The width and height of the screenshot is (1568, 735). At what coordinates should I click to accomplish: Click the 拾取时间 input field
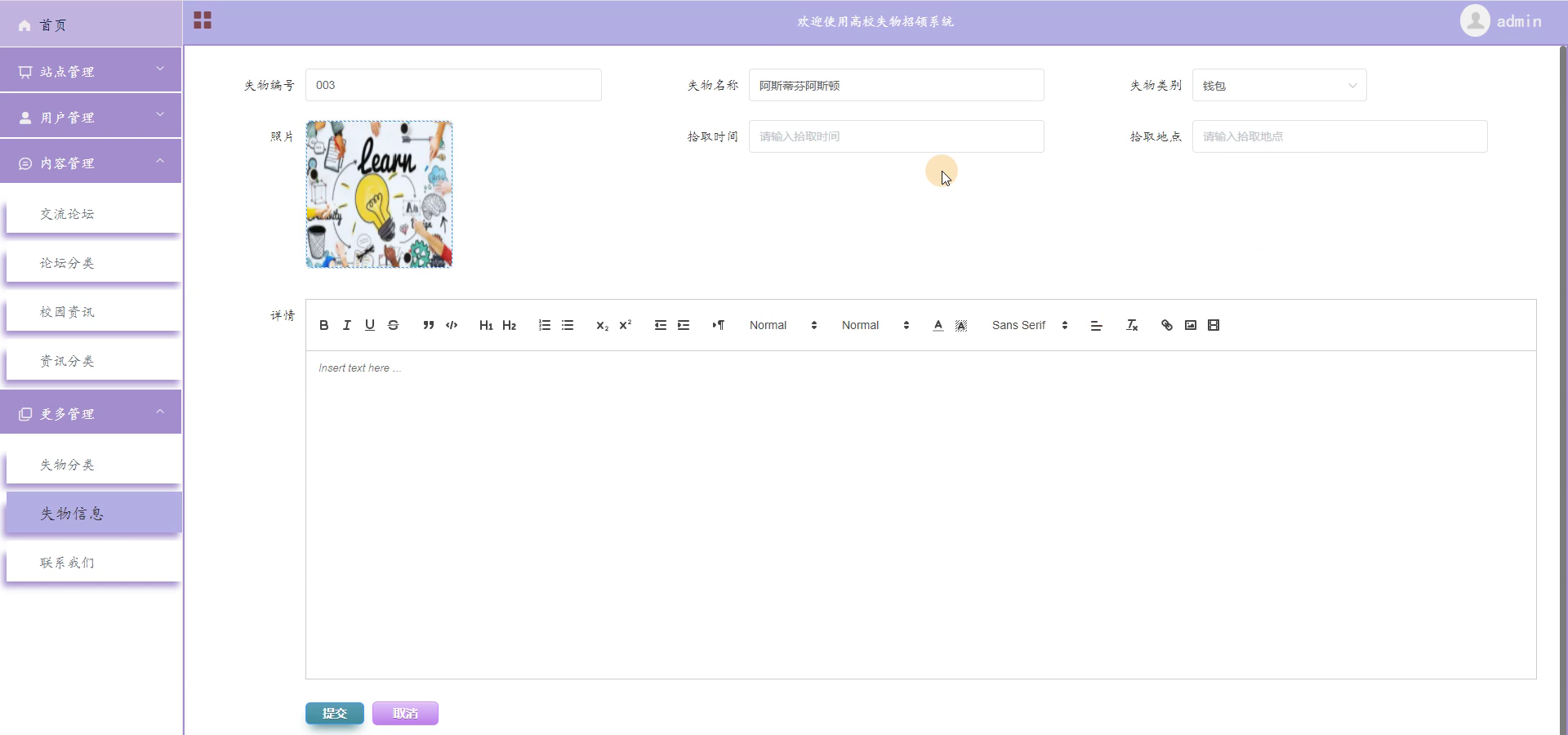[896, 136]
